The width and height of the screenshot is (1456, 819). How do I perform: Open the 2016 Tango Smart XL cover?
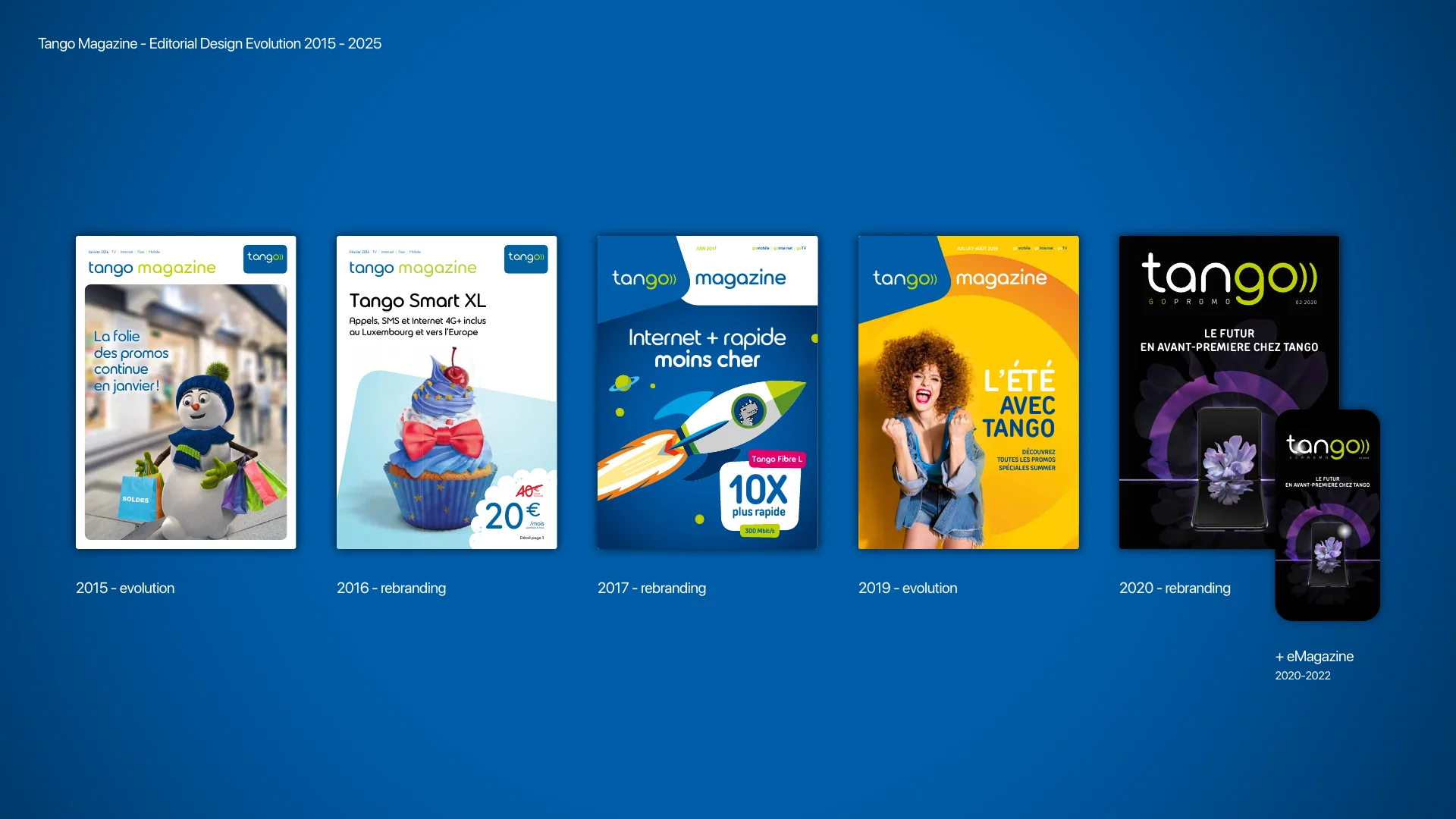(x=447, y=392)
